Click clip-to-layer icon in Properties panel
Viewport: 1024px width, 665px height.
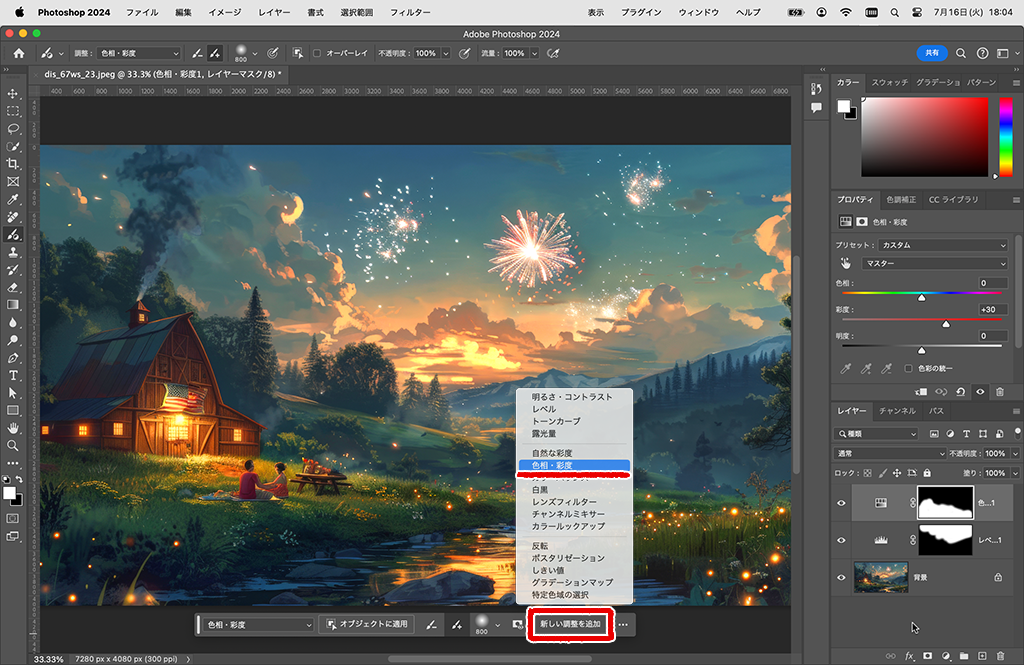[921, 392]
